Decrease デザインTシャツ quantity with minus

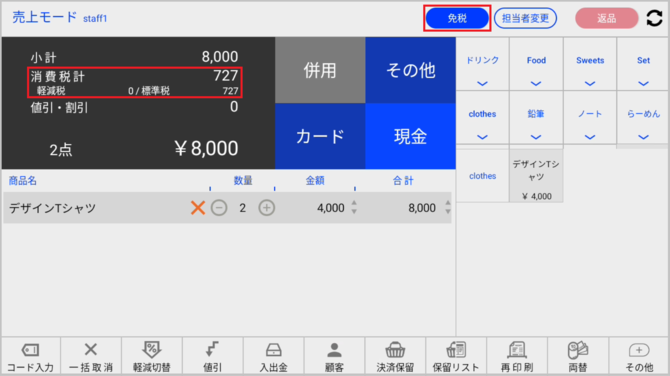click(219, 208)
